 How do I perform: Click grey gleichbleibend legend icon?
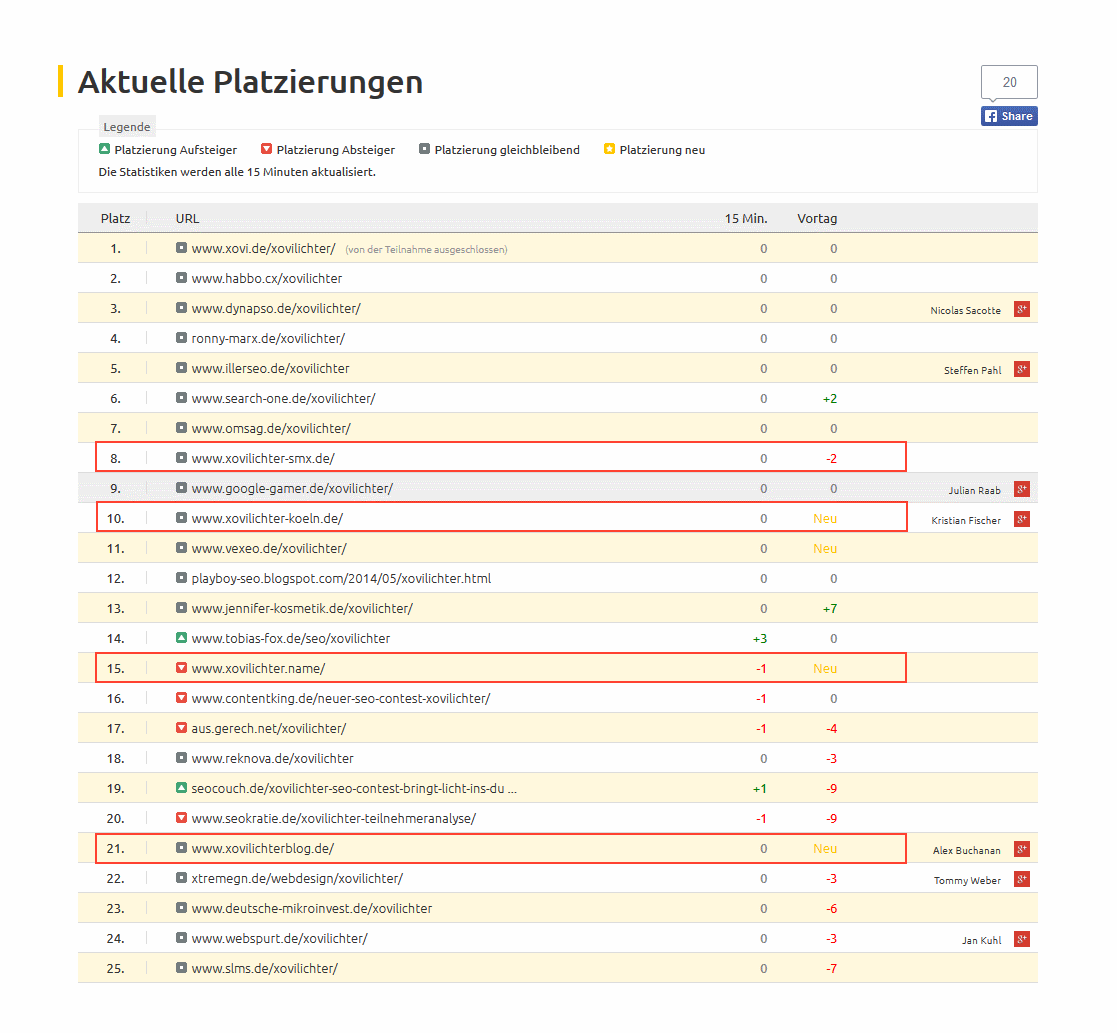425,149
